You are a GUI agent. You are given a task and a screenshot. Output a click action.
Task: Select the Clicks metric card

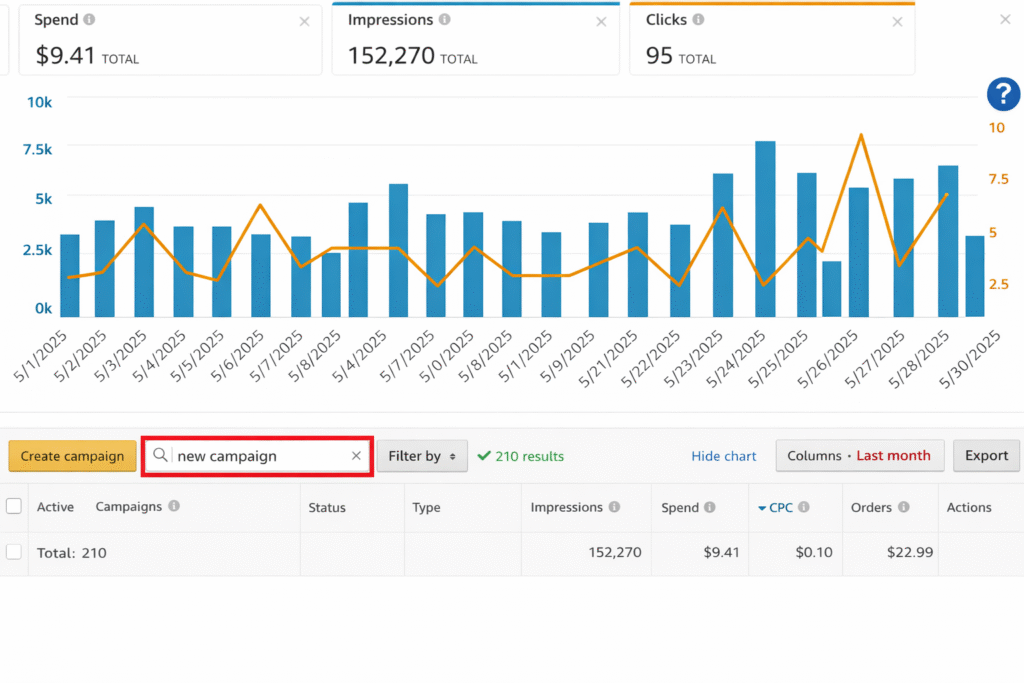770,40
